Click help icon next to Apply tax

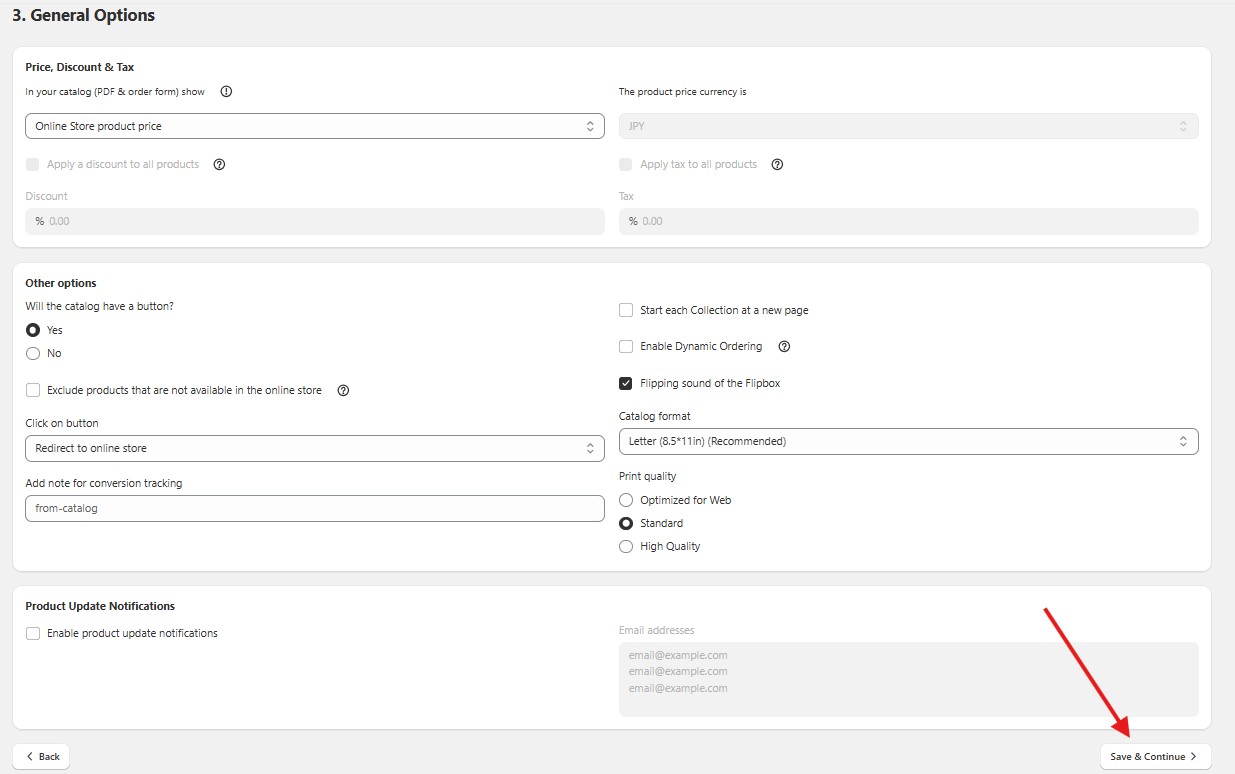point(778,164)
